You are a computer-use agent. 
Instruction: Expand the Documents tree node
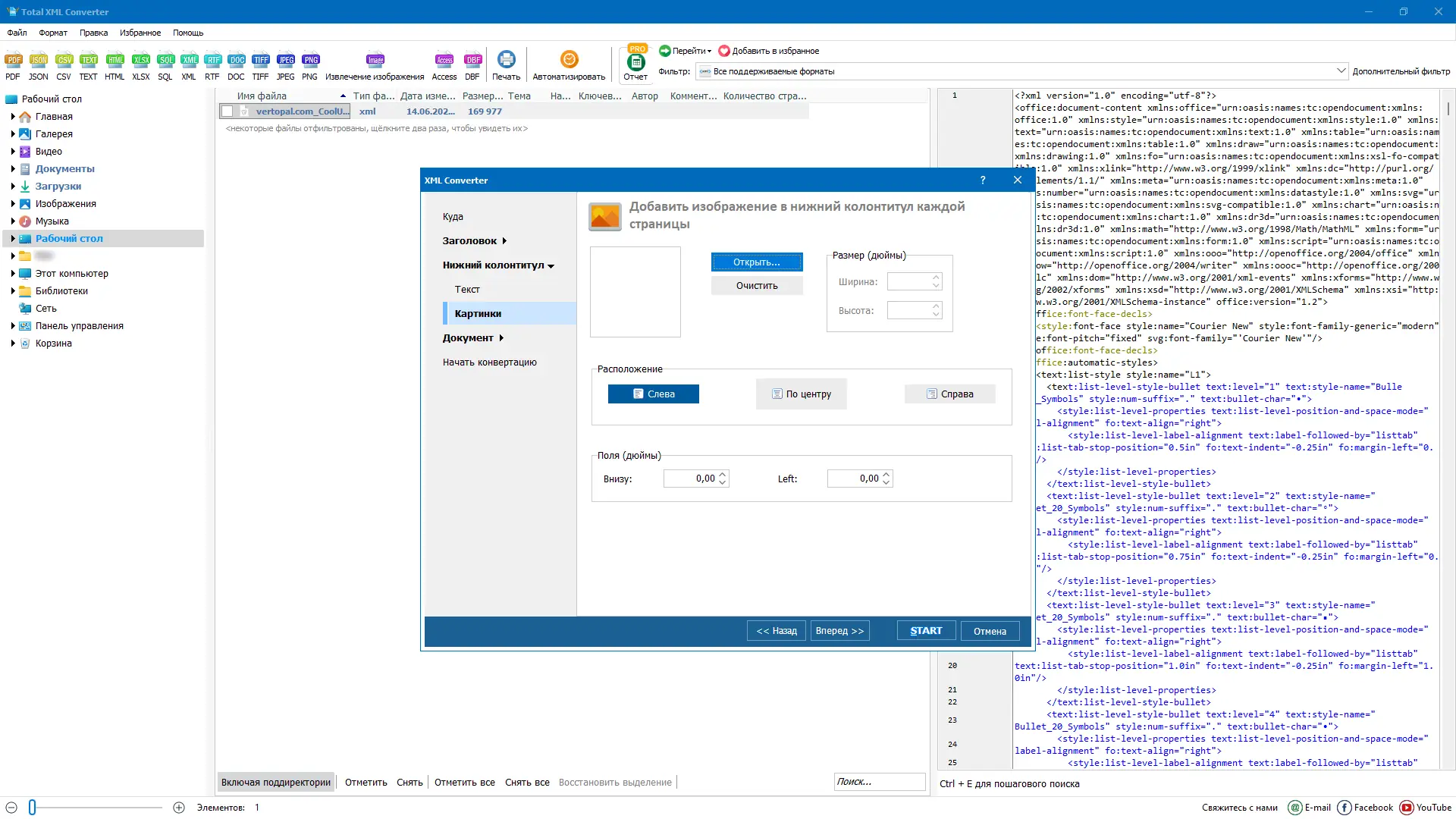[13, 169]
